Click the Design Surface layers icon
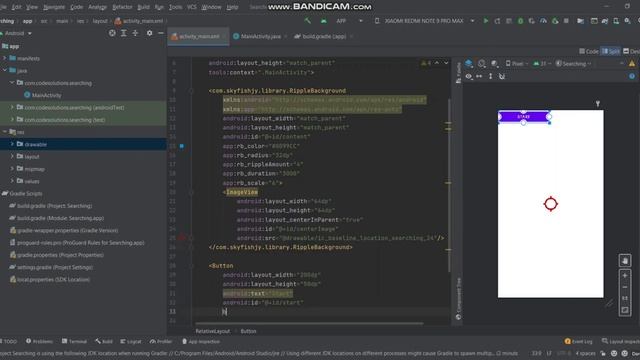Viewport: 640px width, 360px height. point(469,64)
